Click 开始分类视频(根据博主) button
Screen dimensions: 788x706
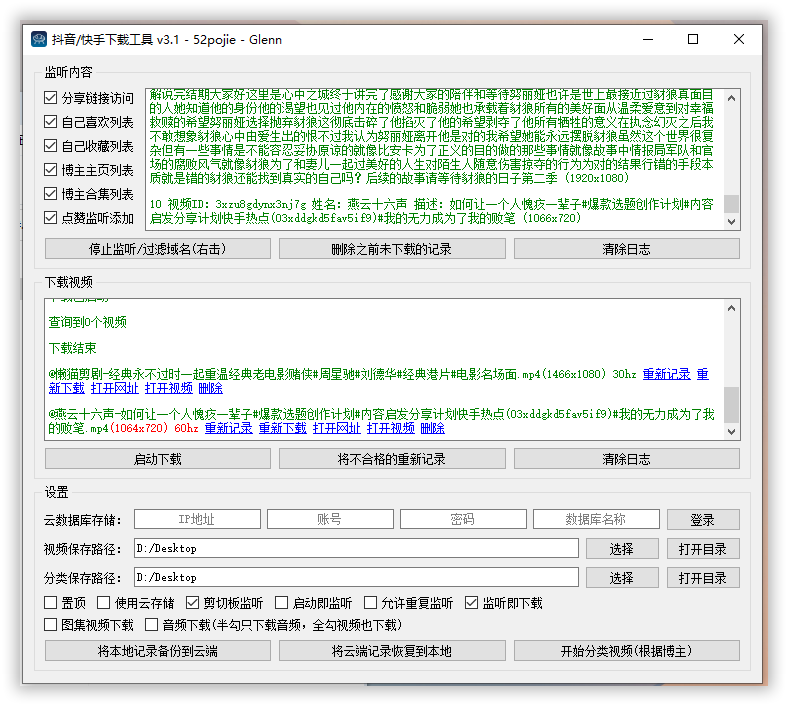(627, 651)
